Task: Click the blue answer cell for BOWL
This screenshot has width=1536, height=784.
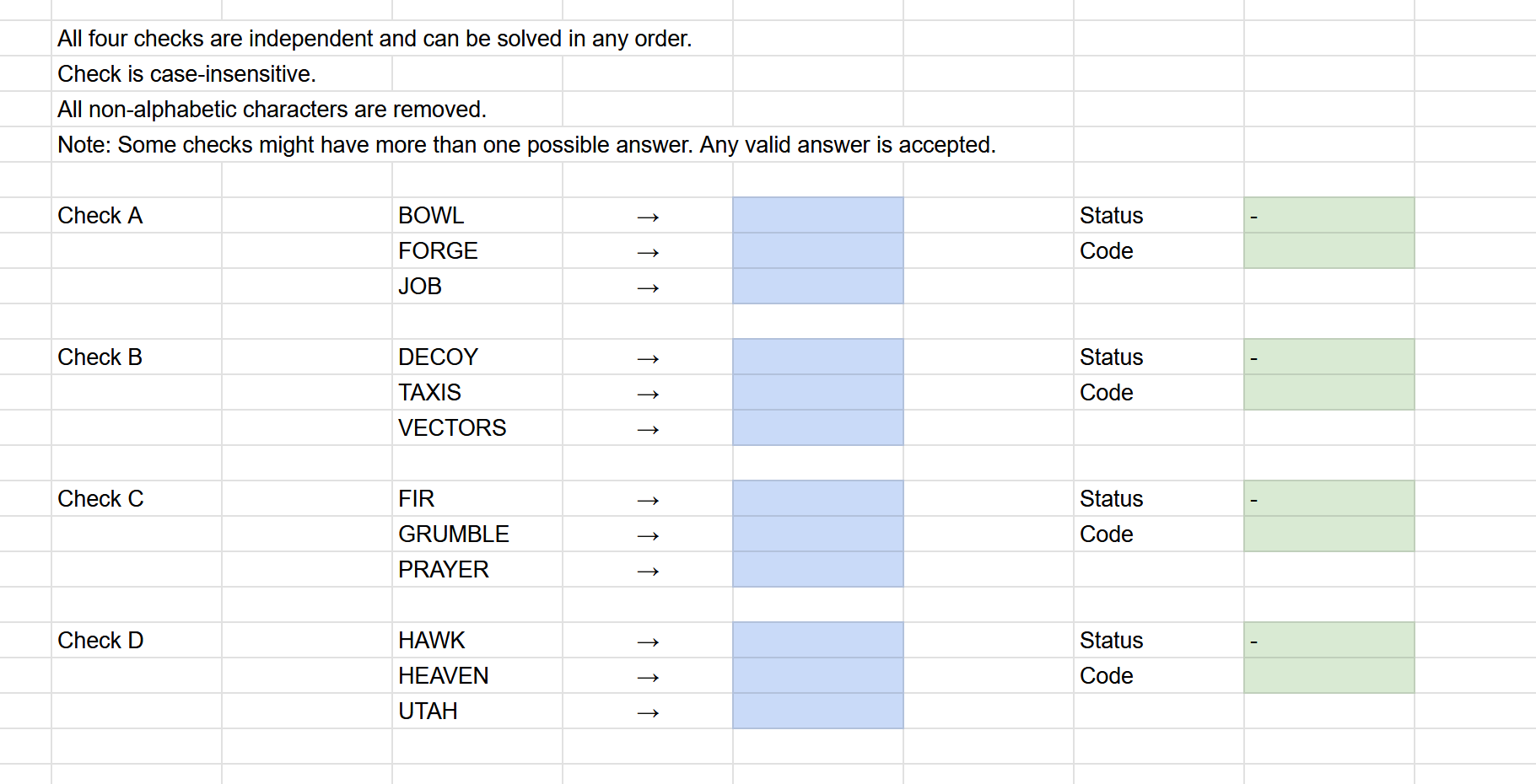Action: coord(817,216)
